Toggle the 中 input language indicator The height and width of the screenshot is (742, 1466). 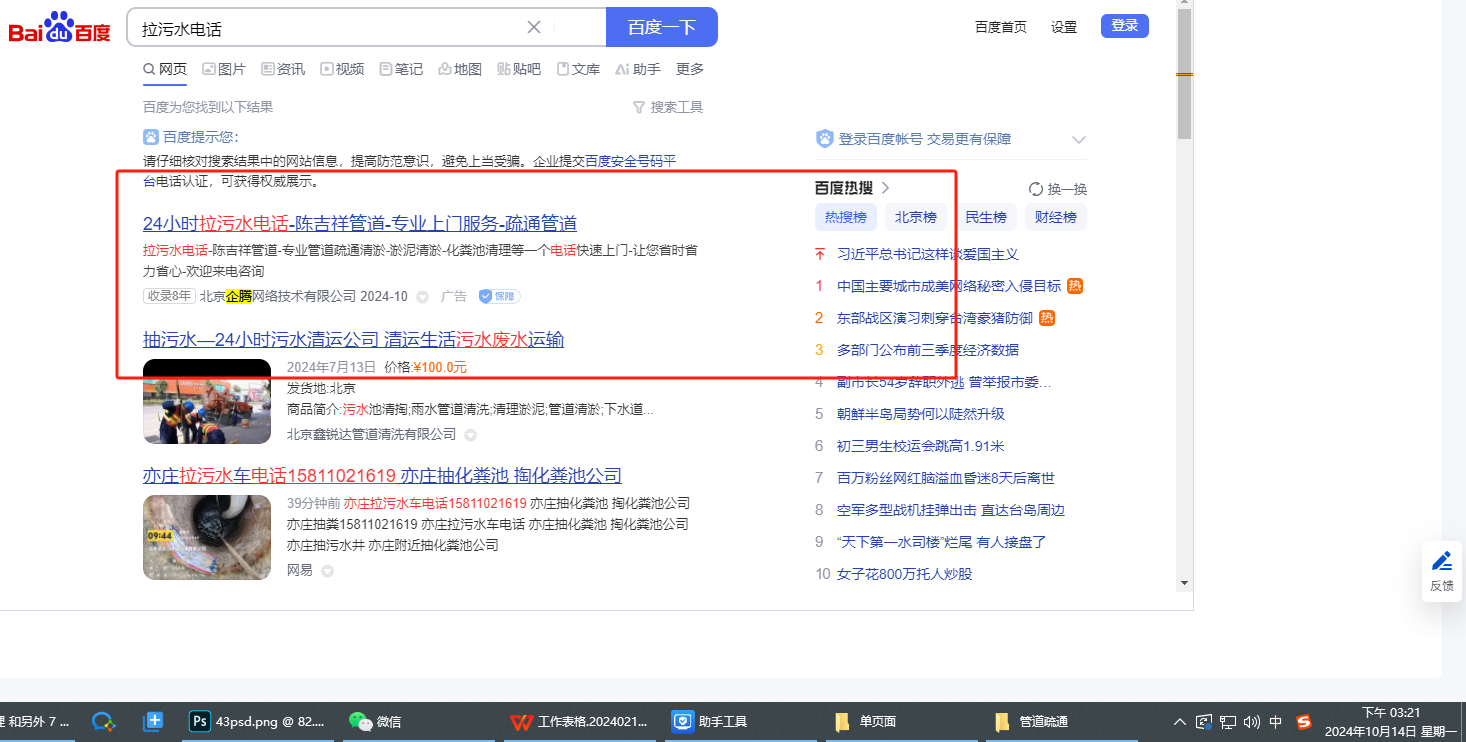[x=1276, y=721]
